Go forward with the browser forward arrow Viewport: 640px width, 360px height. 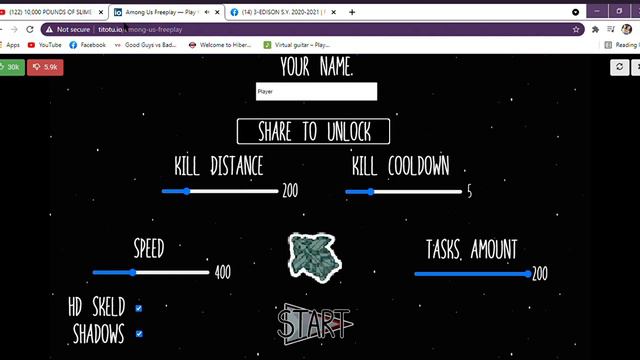click(14, 29)
